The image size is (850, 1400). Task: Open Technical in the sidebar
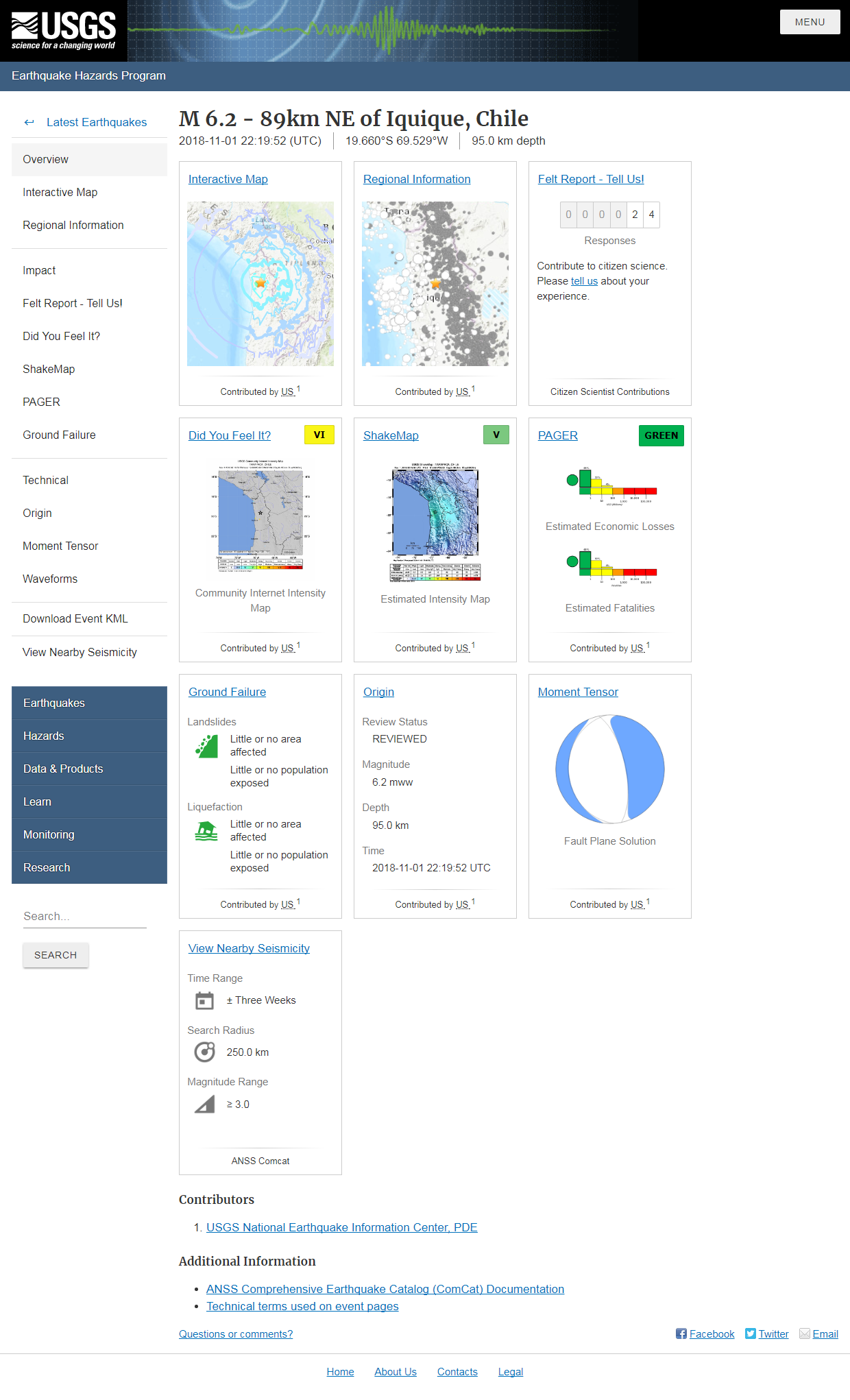click(89, 480)
